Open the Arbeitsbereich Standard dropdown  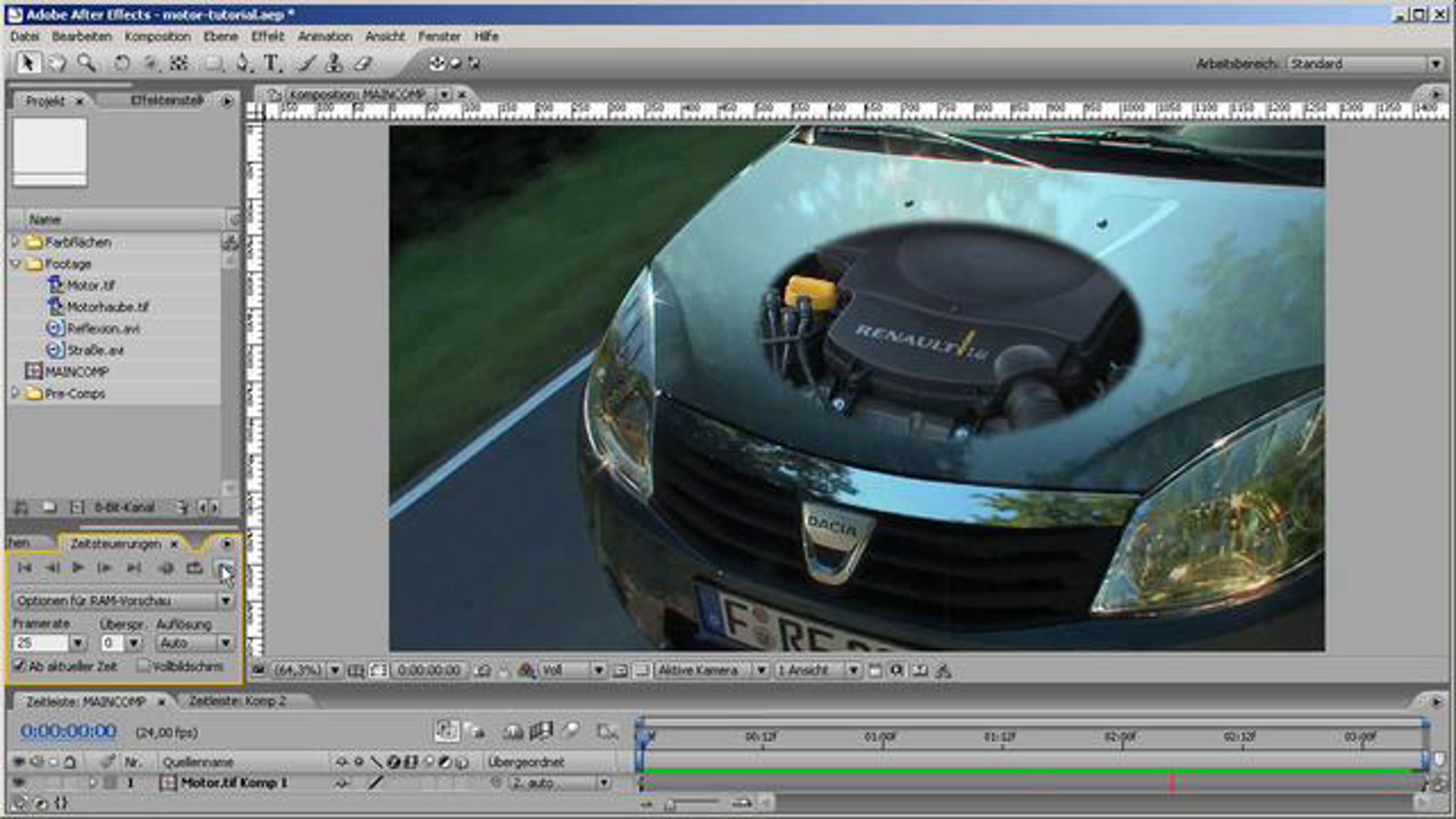(x=1365, y=64)
